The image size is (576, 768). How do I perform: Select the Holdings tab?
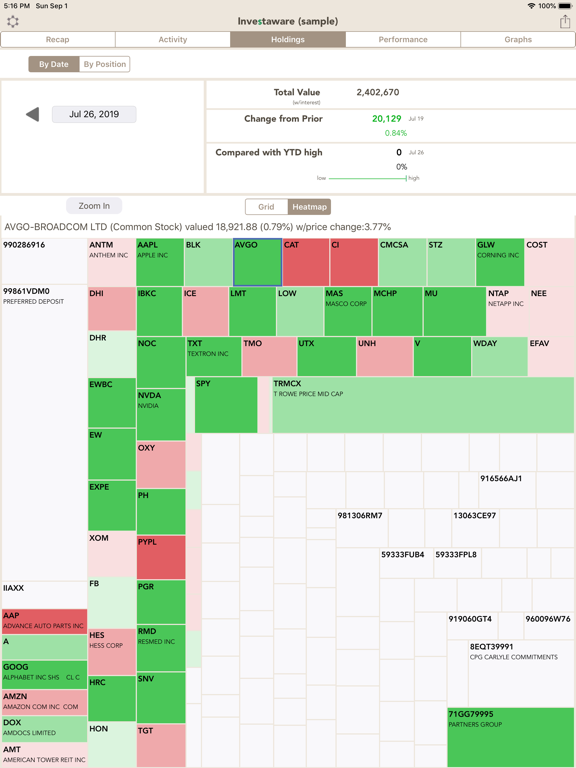pyautogui.click(x=288, y=40)
